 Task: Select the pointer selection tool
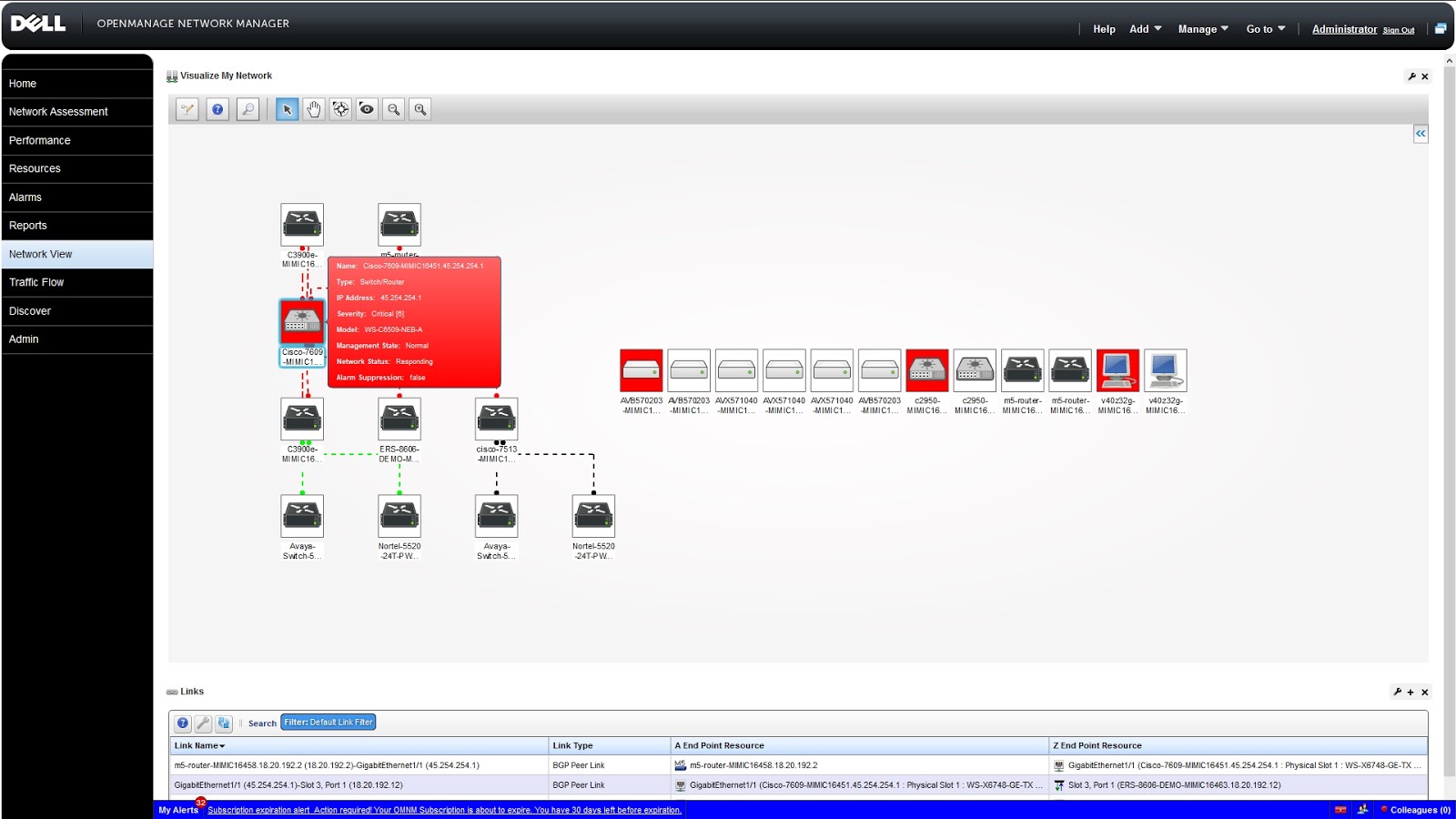click(x=286, y=109)
